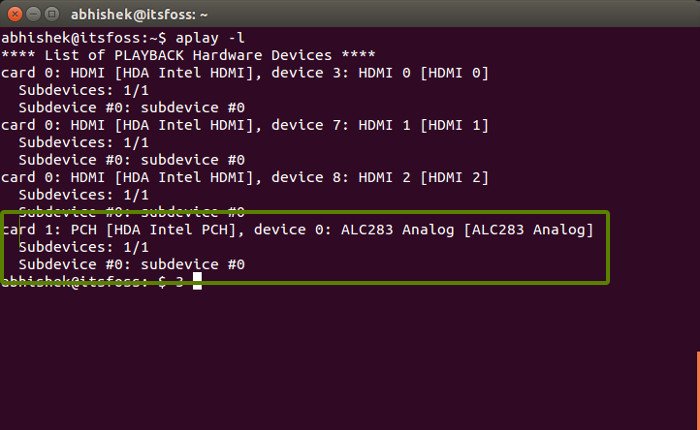Click the device 7: HDMI 1 line
This screenshot has height=430, width=700.
[x=245, y=125]
